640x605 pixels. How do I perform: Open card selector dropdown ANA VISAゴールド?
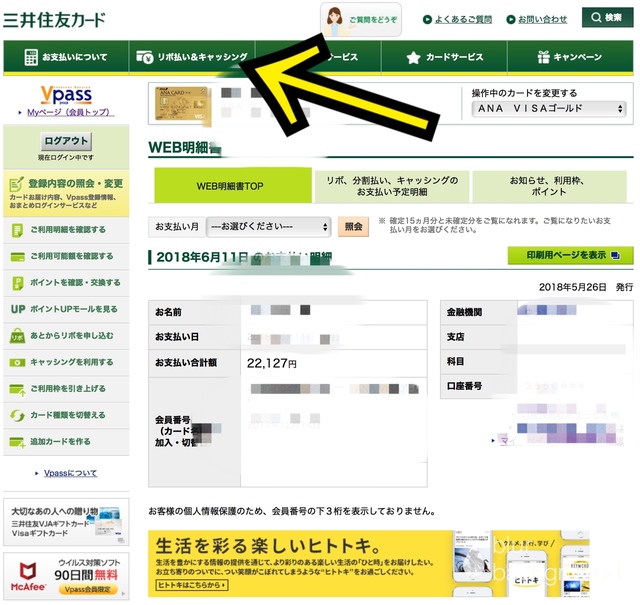(x=549, y=109)
